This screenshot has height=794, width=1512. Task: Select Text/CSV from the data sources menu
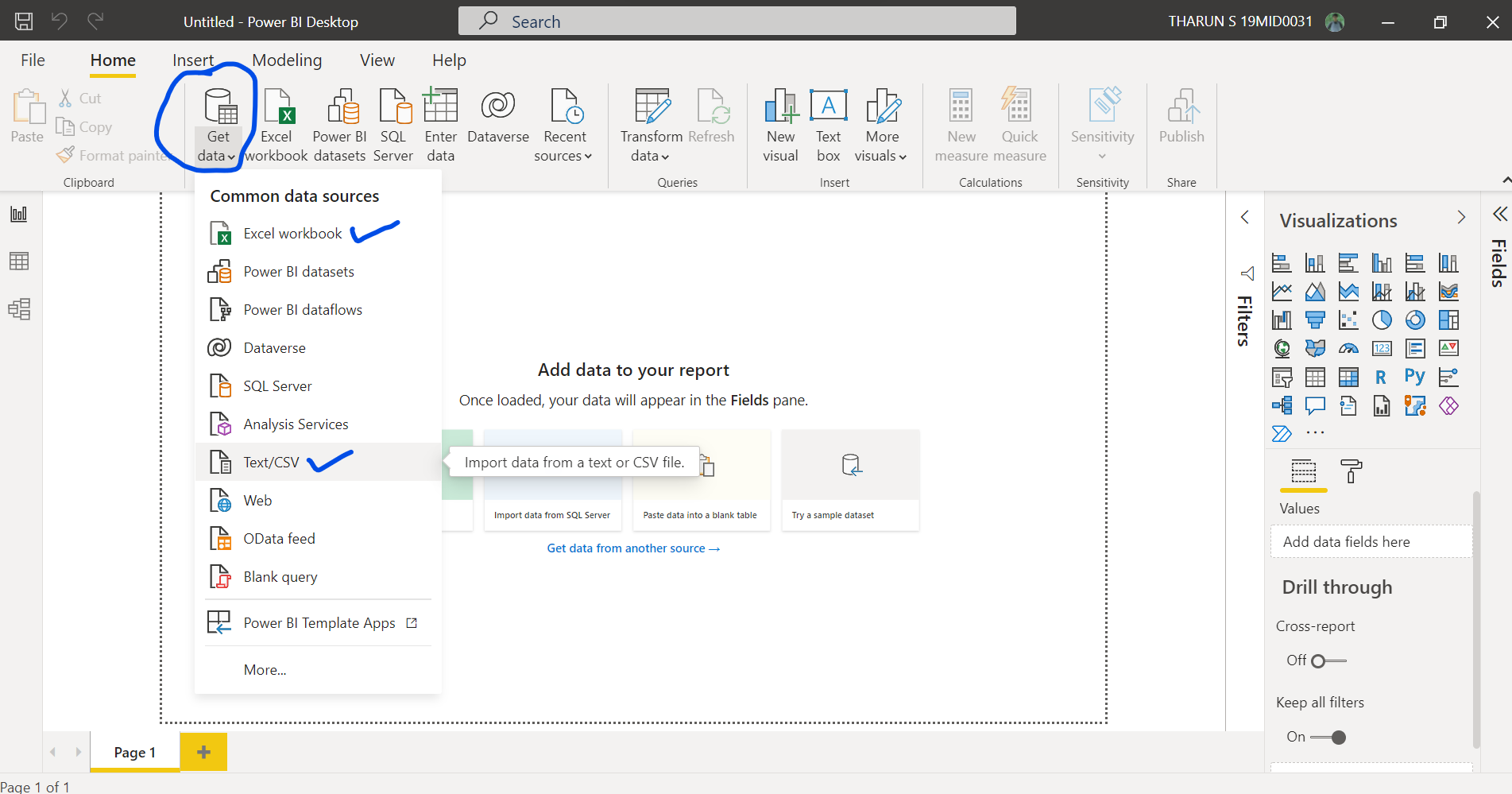tap(270, 462)
